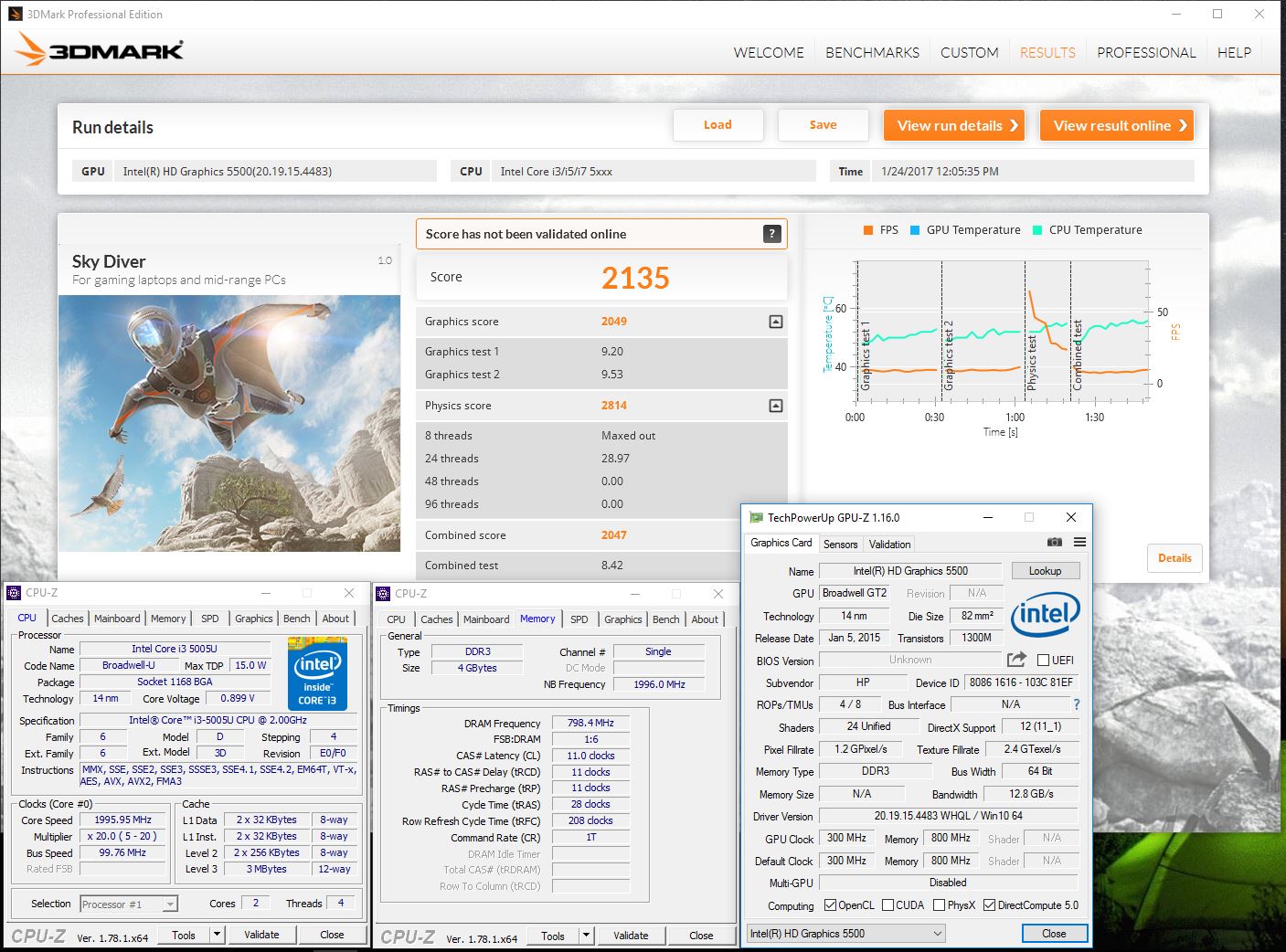Toggle the DirectCompute 5.0 checkbox
Screen dimensions: 1286x952
(989, 905)
